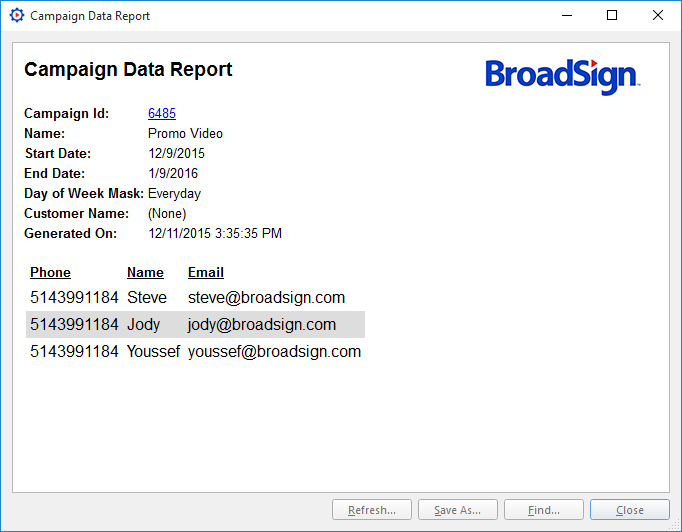Maximize the Campaign Data Report window
This screenshot has height=532, width=682.
pyautogui.click(x=612, y=16)
